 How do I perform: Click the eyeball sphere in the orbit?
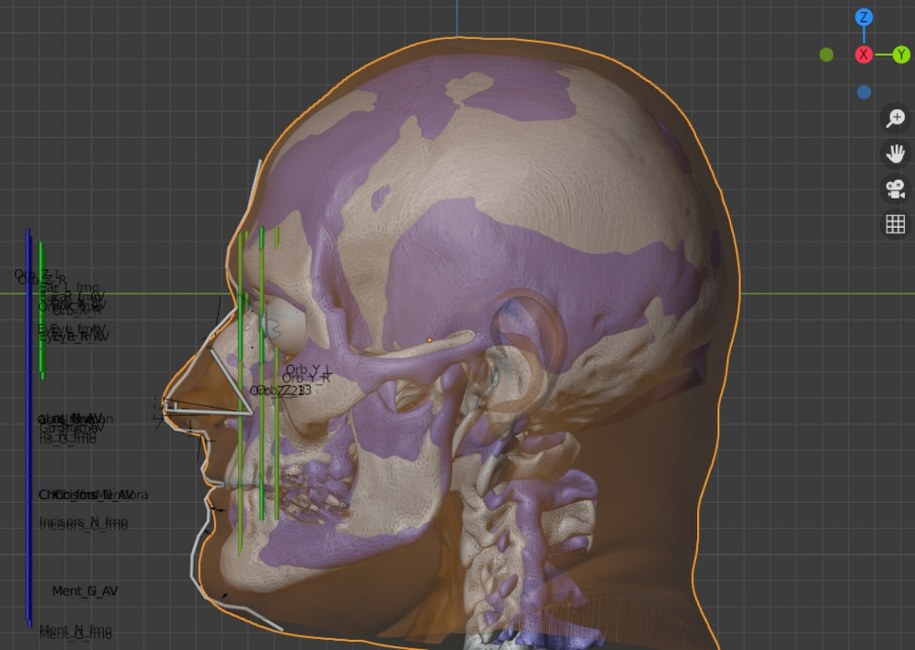tap(286, 327)
